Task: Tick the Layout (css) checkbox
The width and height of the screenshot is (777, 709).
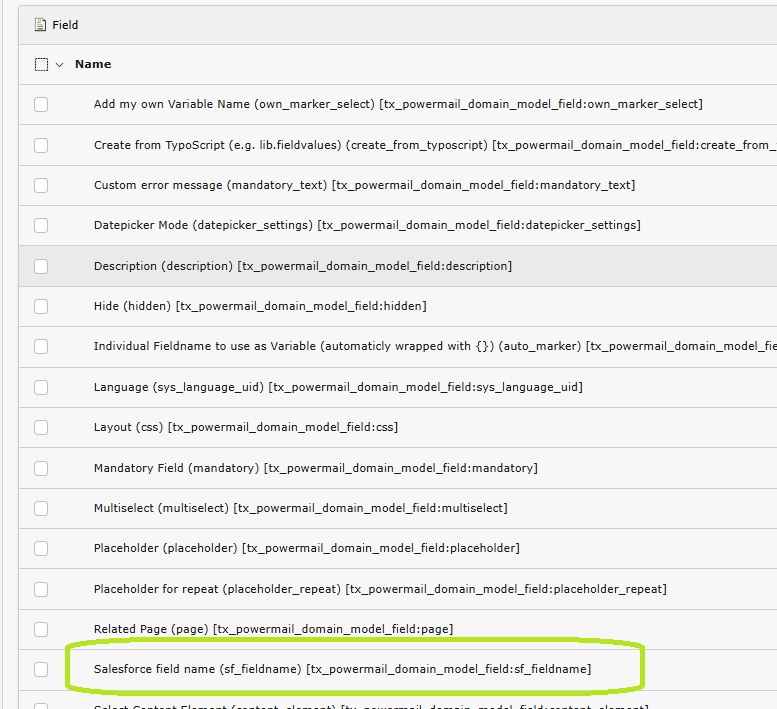Action: [41, 427]
